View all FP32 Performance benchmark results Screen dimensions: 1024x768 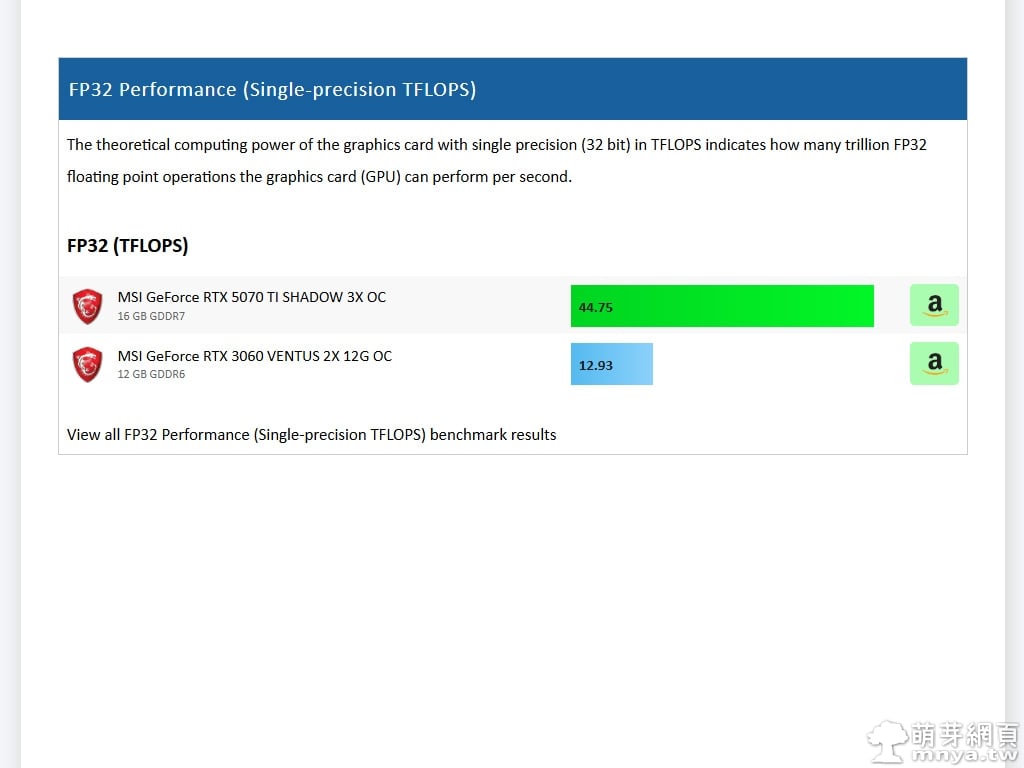tap(311, 435)
